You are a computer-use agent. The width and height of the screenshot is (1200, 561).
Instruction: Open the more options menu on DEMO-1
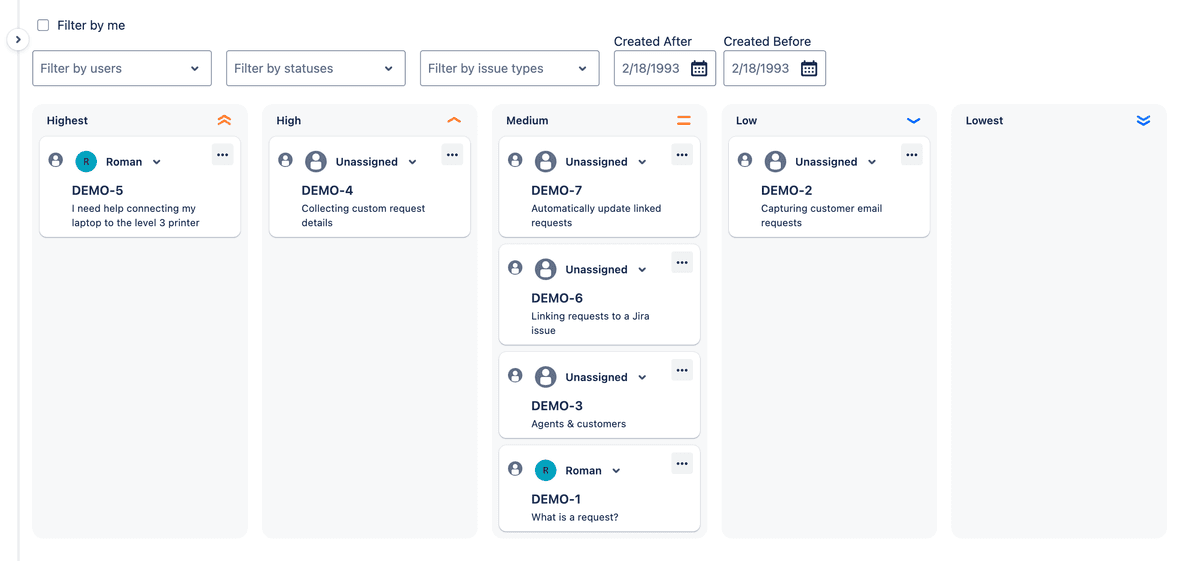pyautogui.click(x=682, y=463)
